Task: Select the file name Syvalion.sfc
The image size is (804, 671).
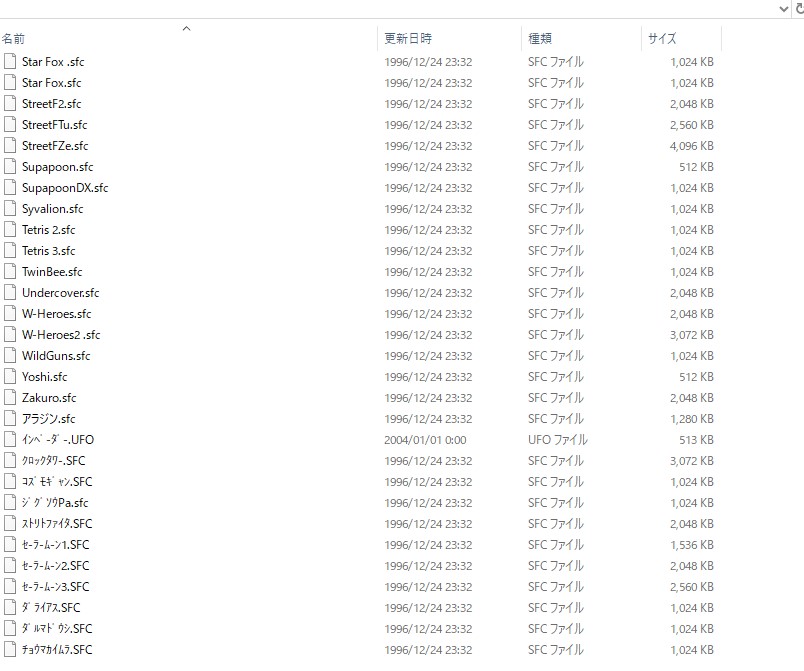Action: point(52,209)
